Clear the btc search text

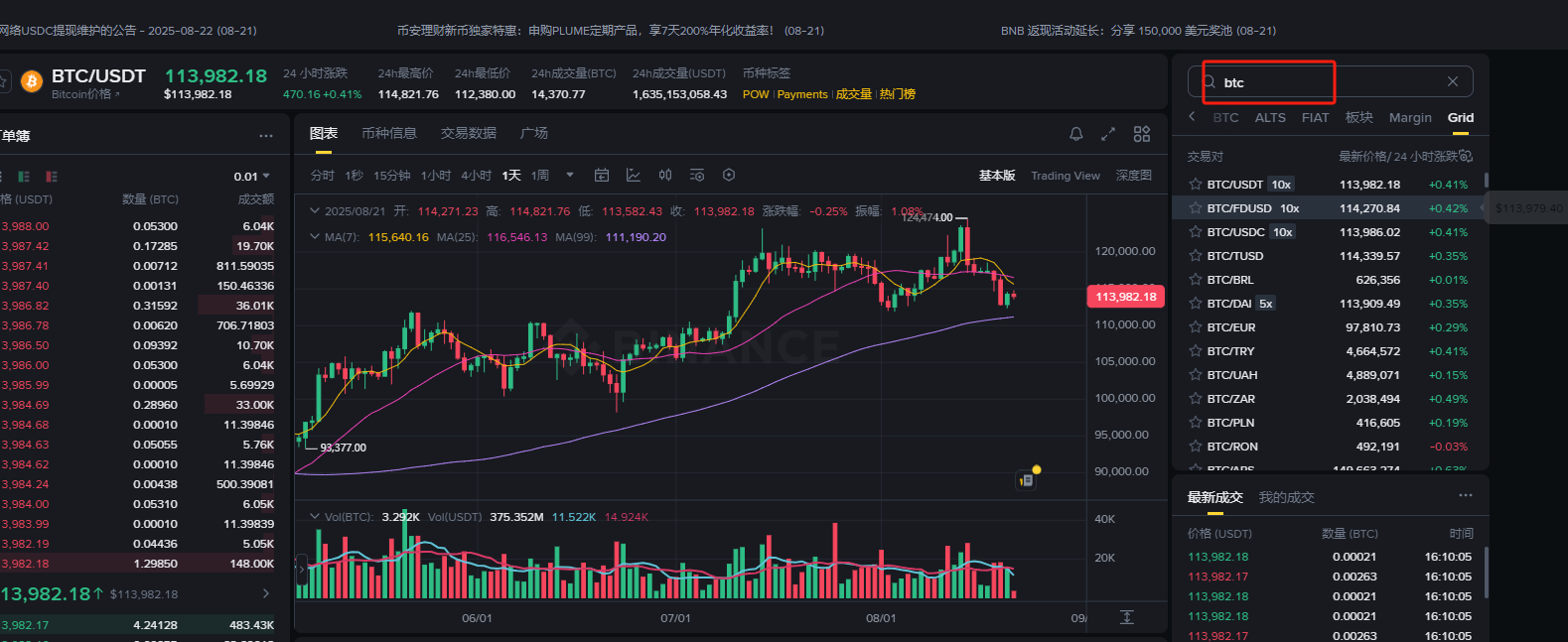1453,81
